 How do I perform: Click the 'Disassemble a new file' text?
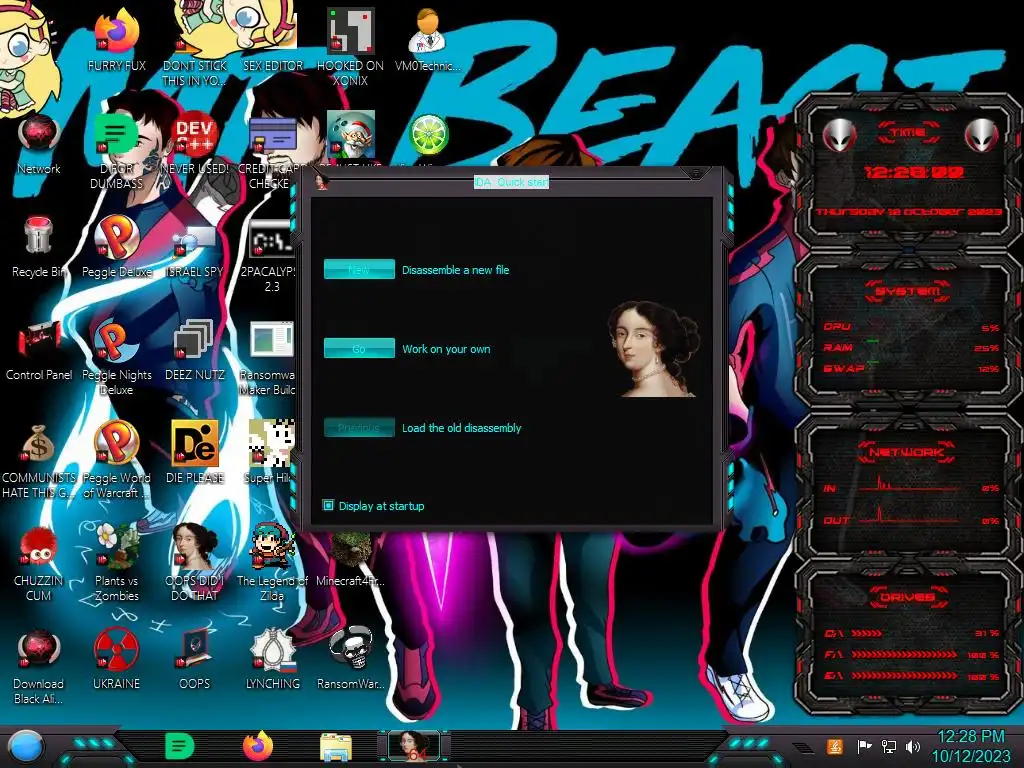pos(455,270)
